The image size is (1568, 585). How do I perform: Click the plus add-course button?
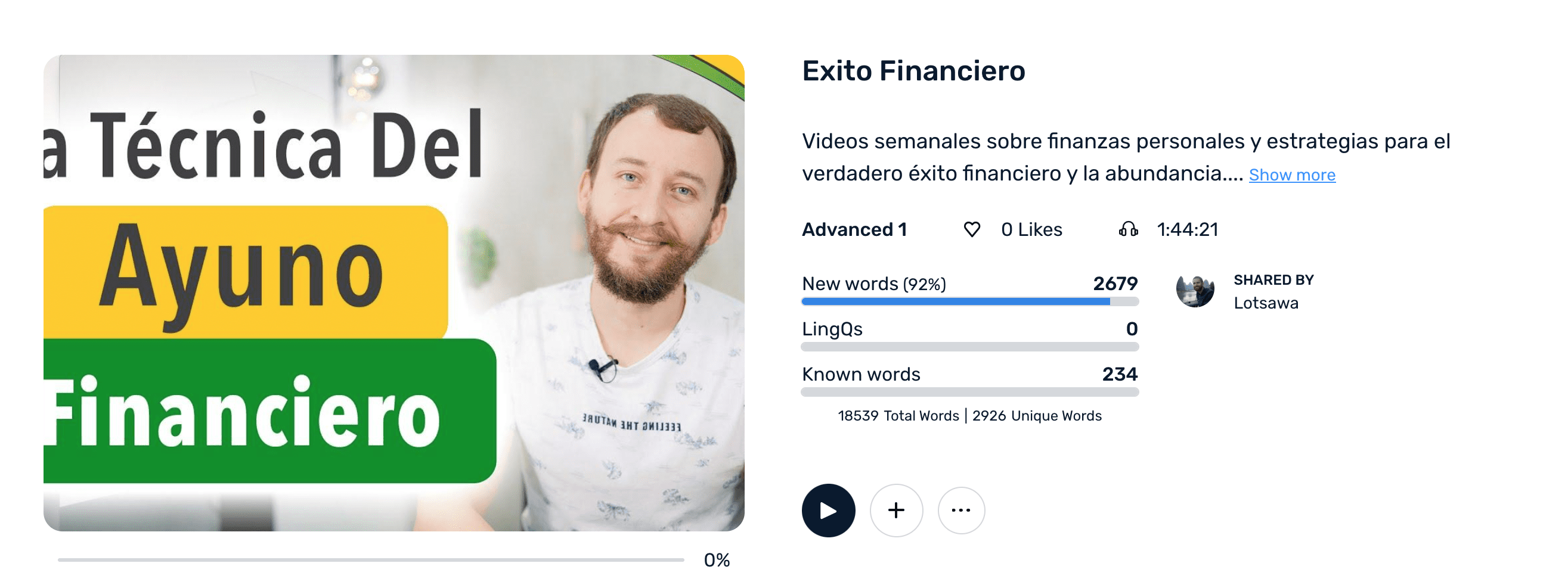click(896, 510)
